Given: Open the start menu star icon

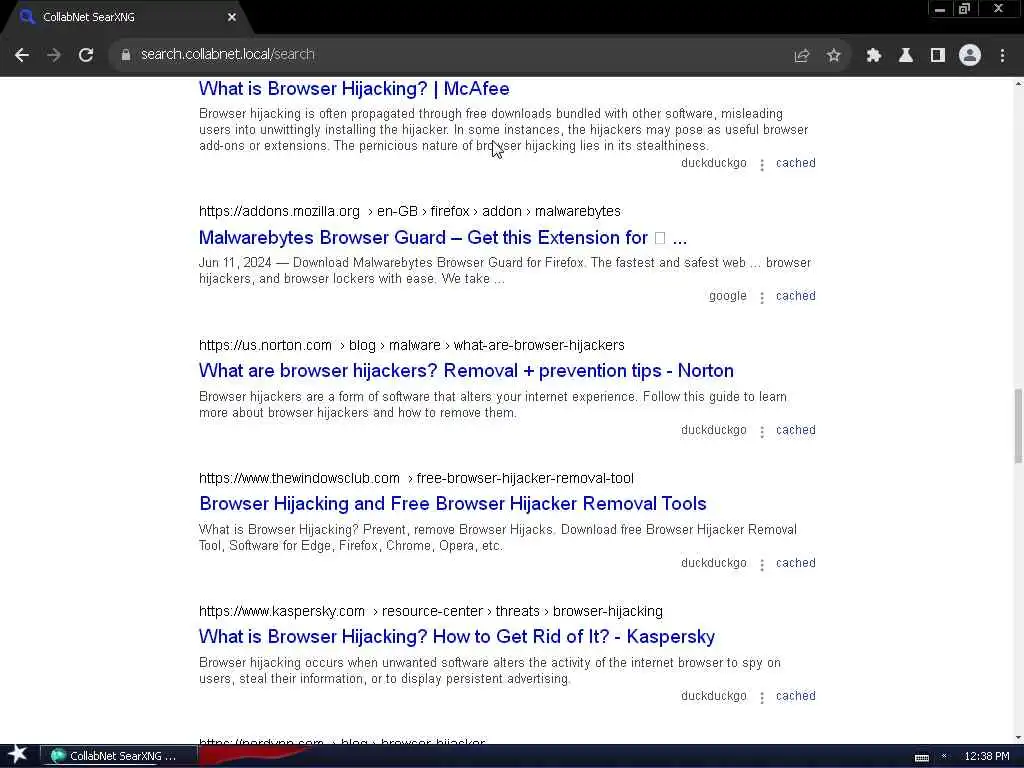Looking at the screenshot, I should (17, 755).
